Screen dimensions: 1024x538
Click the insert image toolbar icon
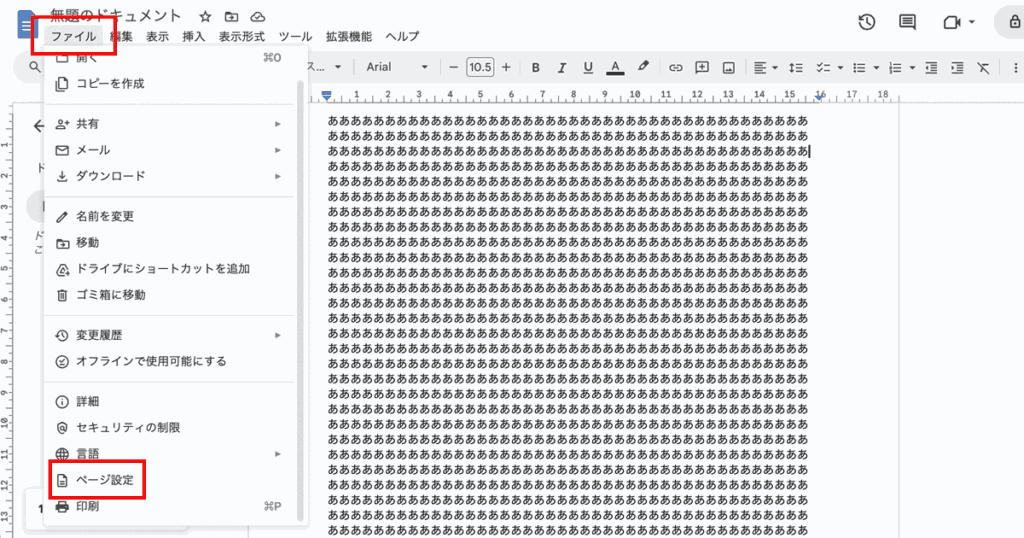click(729, 67)
